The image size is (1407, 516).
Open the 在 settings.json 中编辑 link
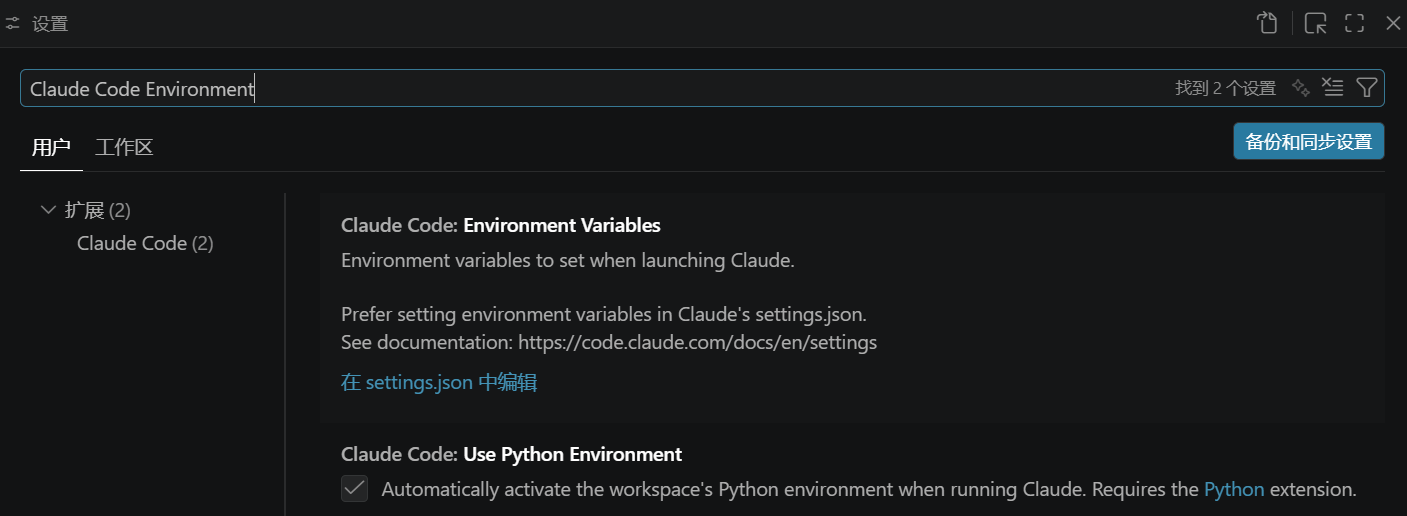[439, 382]
